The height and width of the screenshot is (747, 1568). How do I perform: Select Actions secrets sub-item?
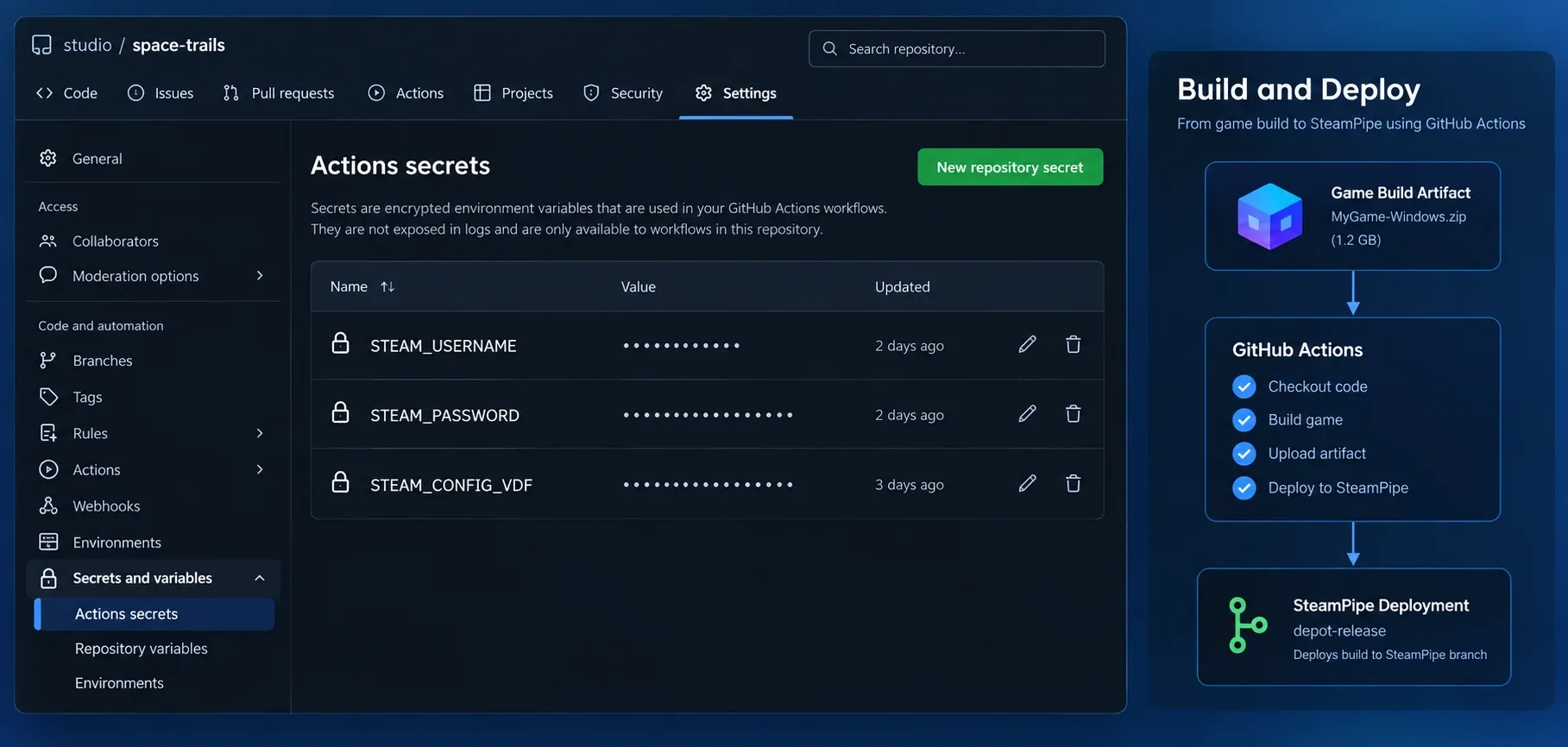154,614
